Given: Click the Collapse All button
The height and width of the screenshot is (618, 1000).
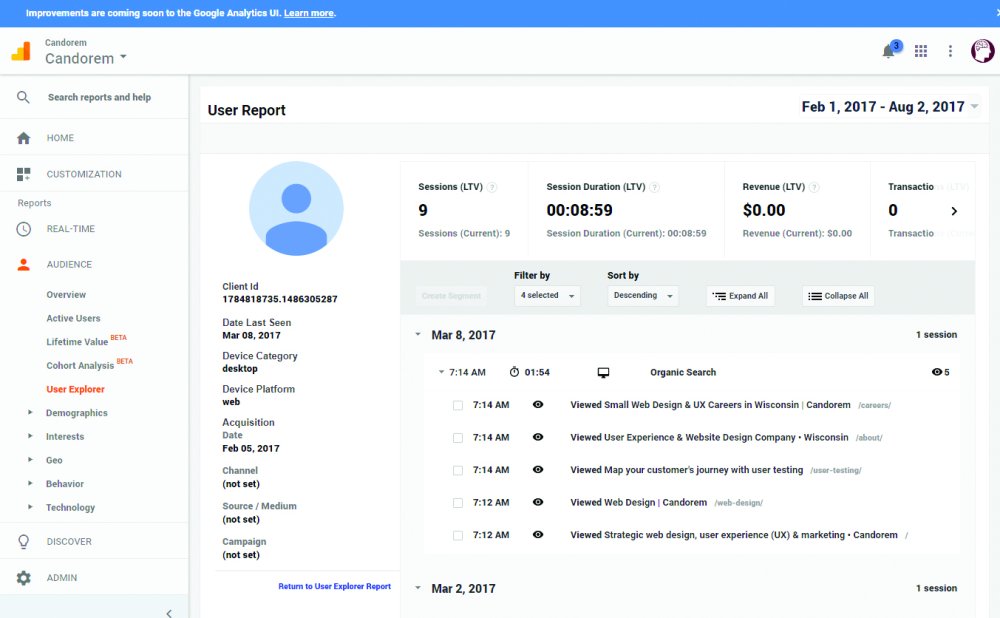Looking at the screenshot, I should point(838,296).
